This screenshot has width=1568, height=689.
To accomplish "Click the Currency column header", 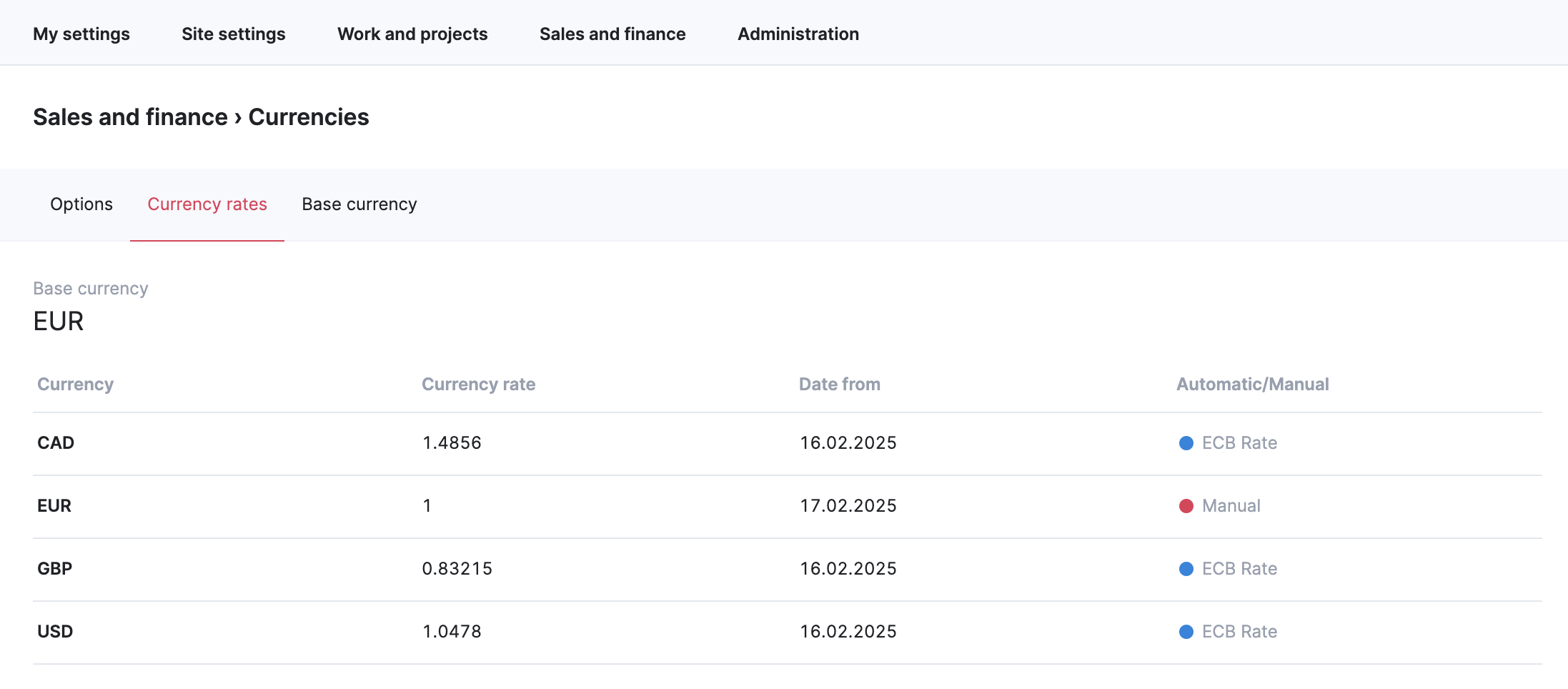I will (75, 385).
